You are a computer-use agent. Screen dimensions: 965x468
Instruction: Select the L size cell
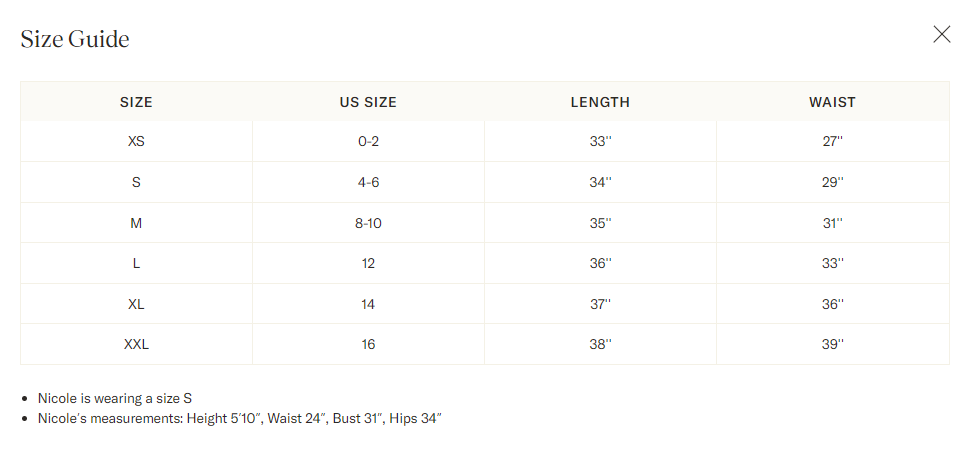pos(136,264)
